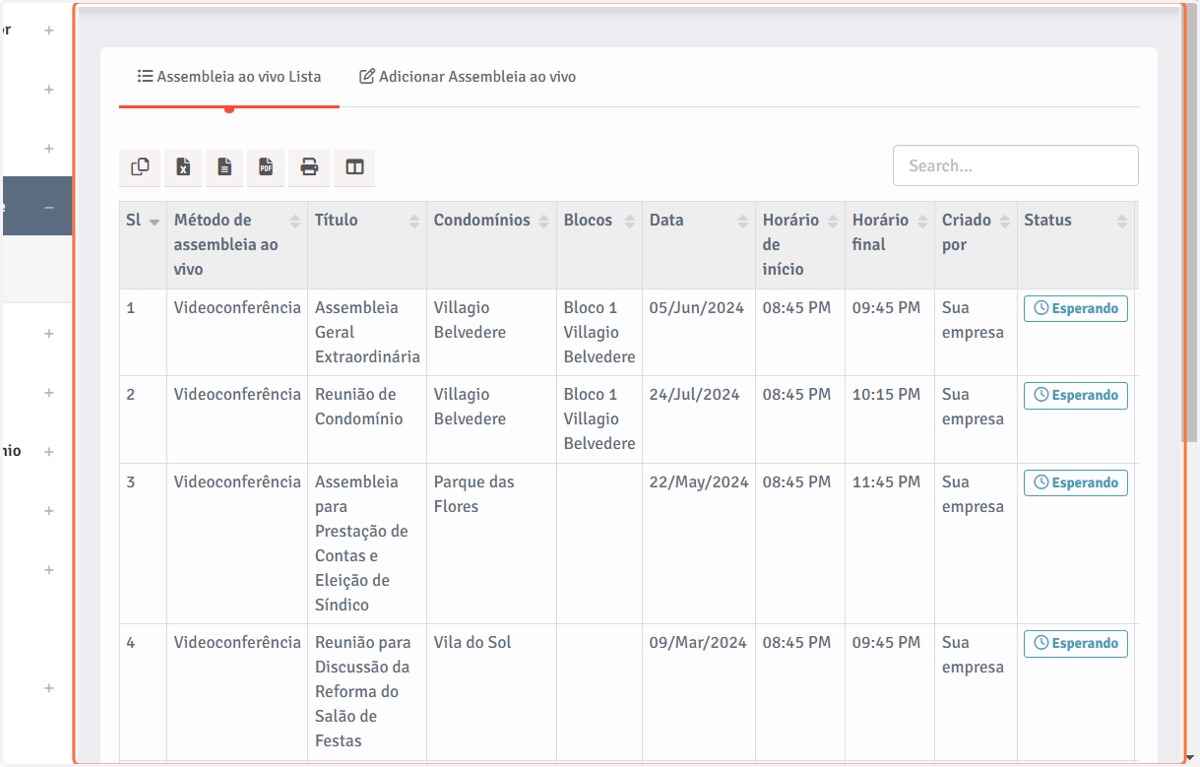Click 'Videoconferência' in the Parque das Flores row
This screenshot has width=1200, height=767.
tap(237, 482)
